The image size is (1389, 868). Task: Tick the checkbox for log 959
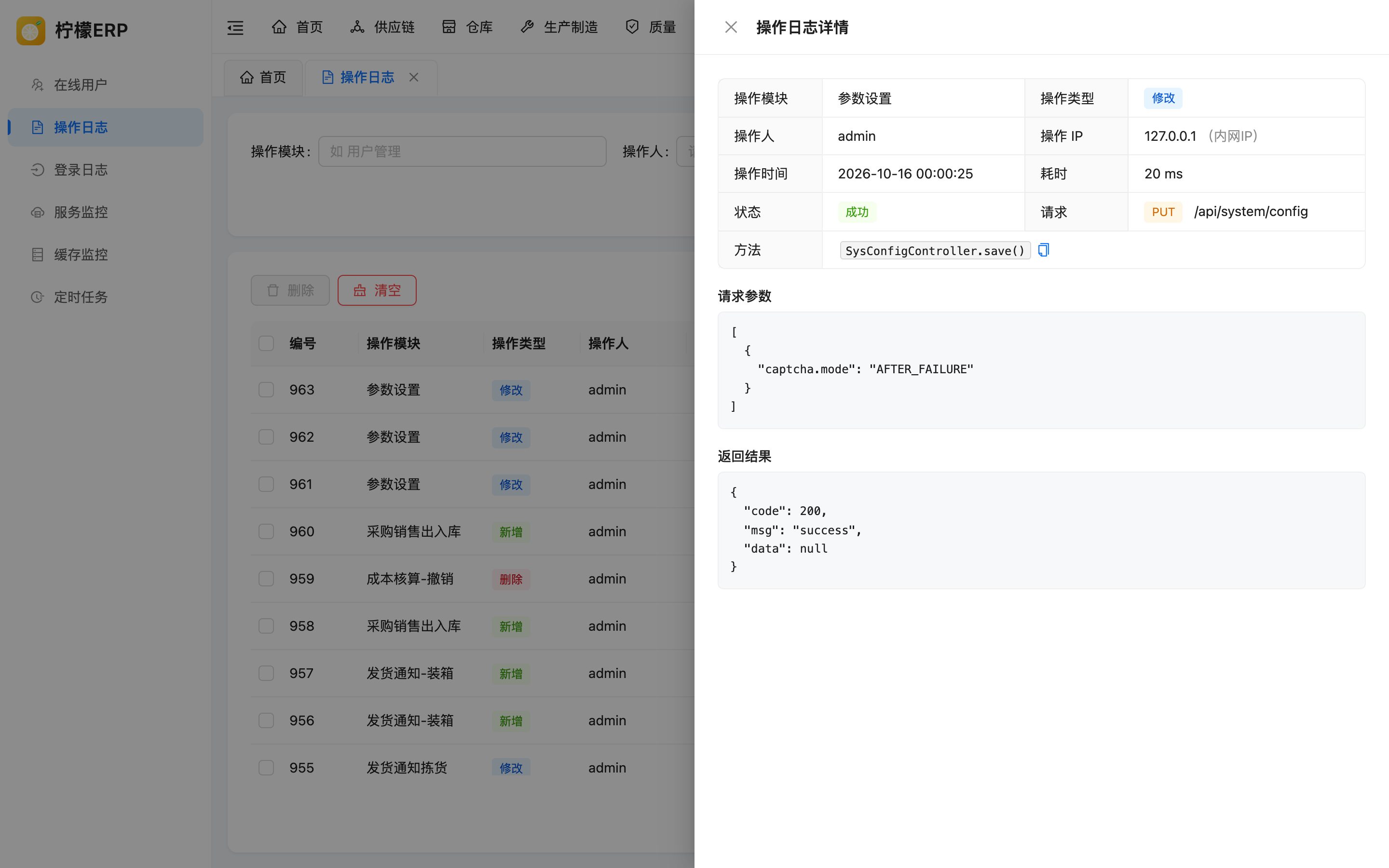click(x=266, y=579)
